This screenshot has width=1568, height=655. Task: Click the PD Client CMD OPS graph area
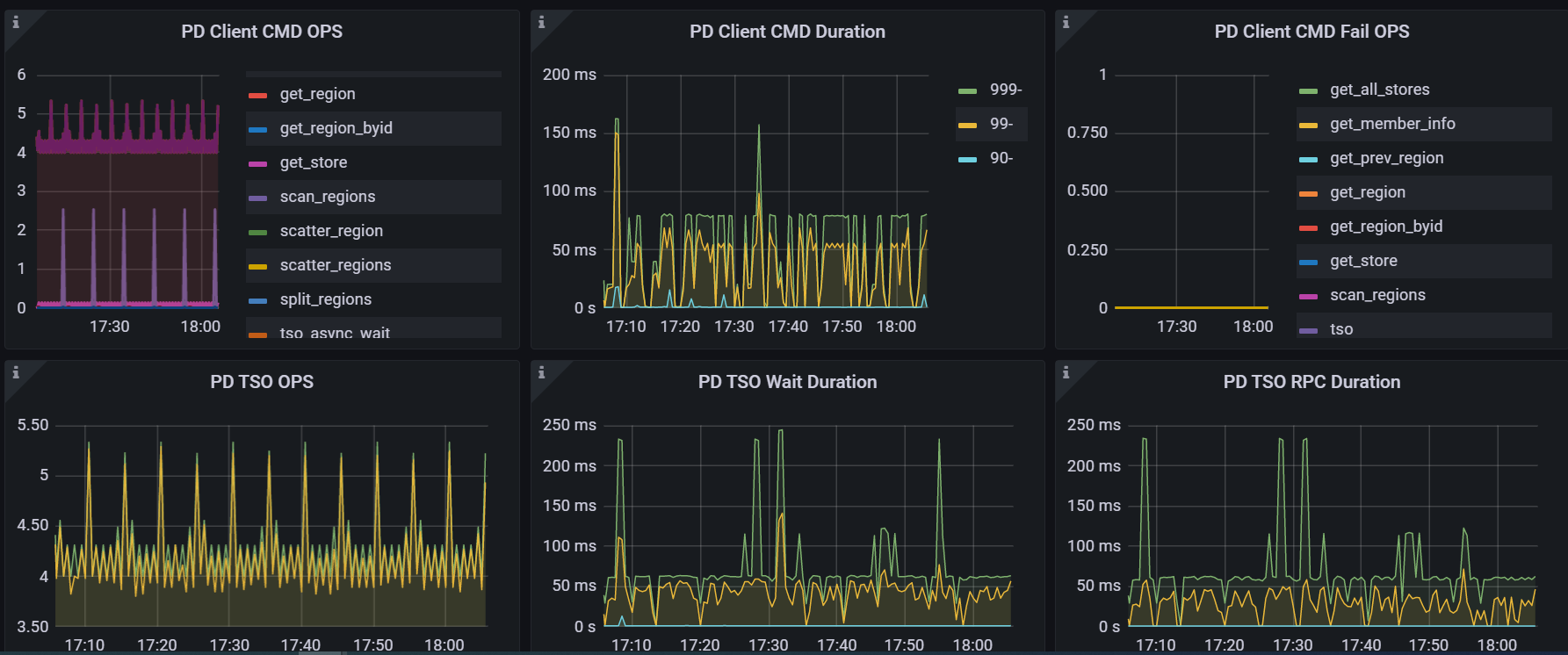coord(127,191)
